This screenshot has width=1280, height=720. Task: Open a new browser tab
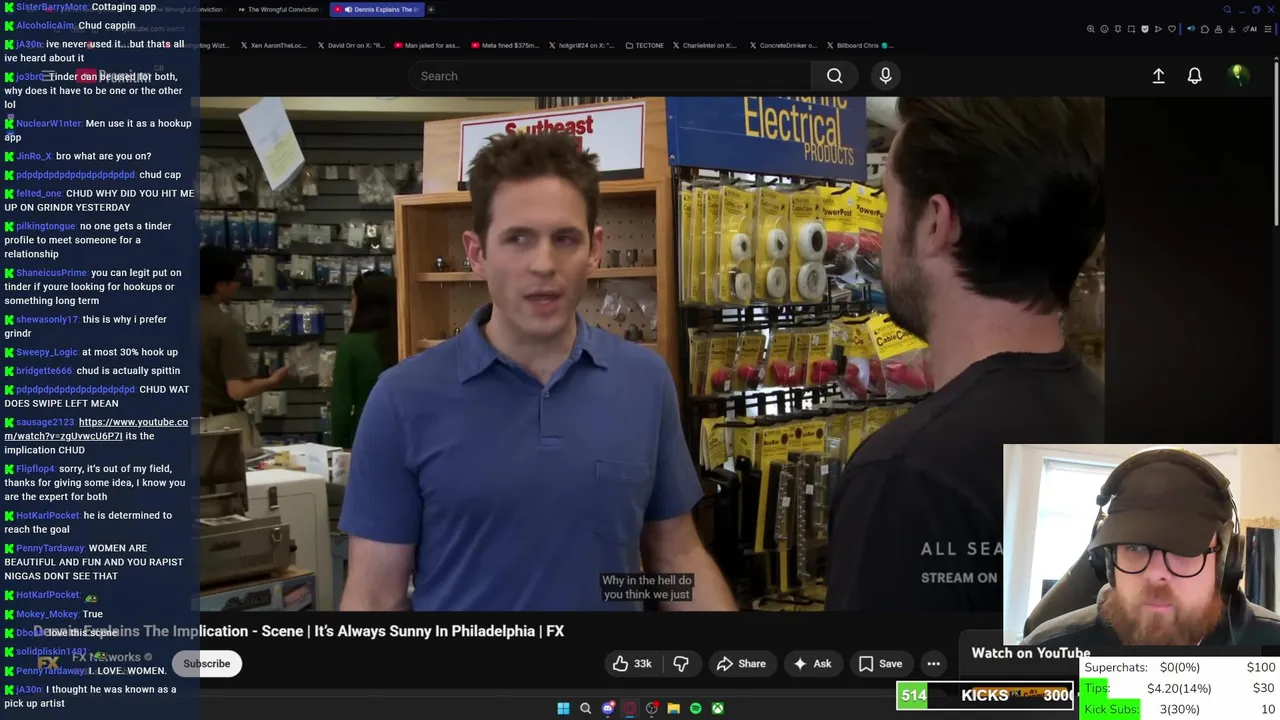[x=431, y=9]
